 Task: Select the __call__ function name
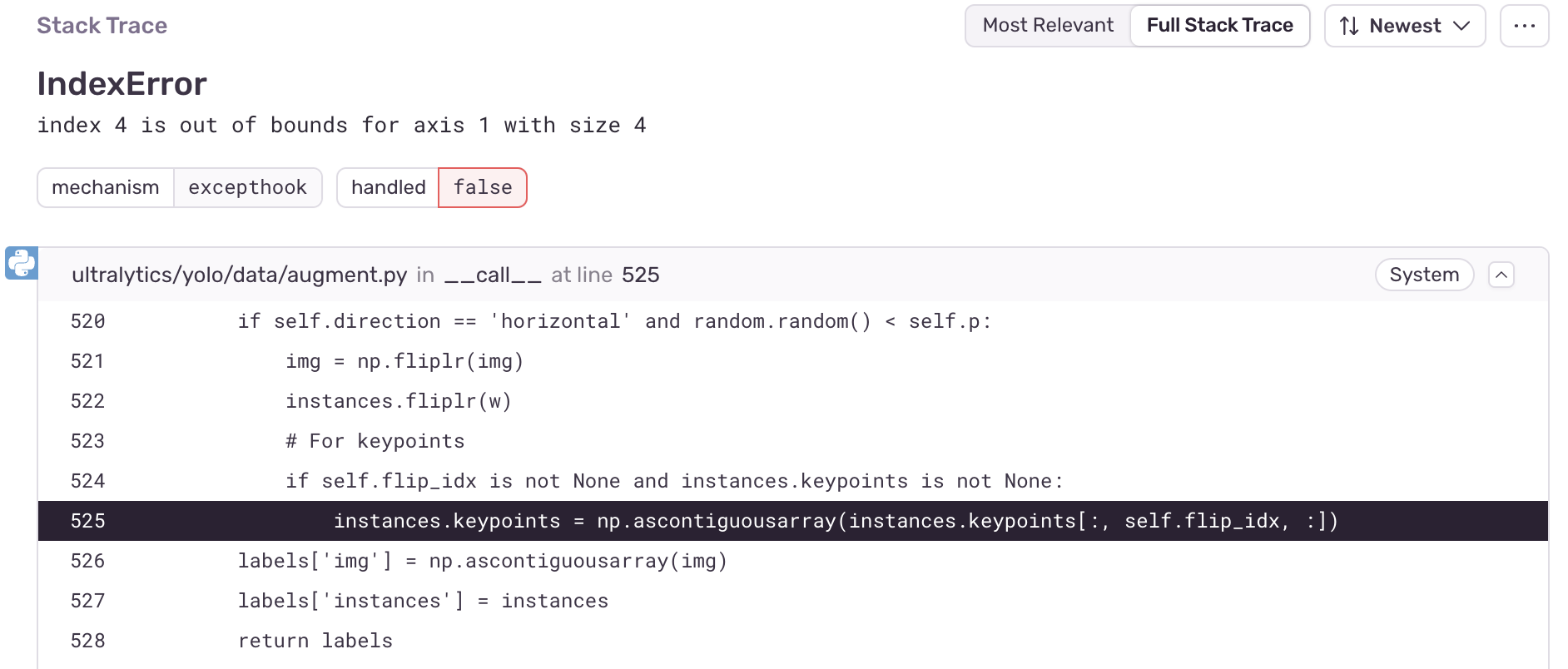(490, 275)
